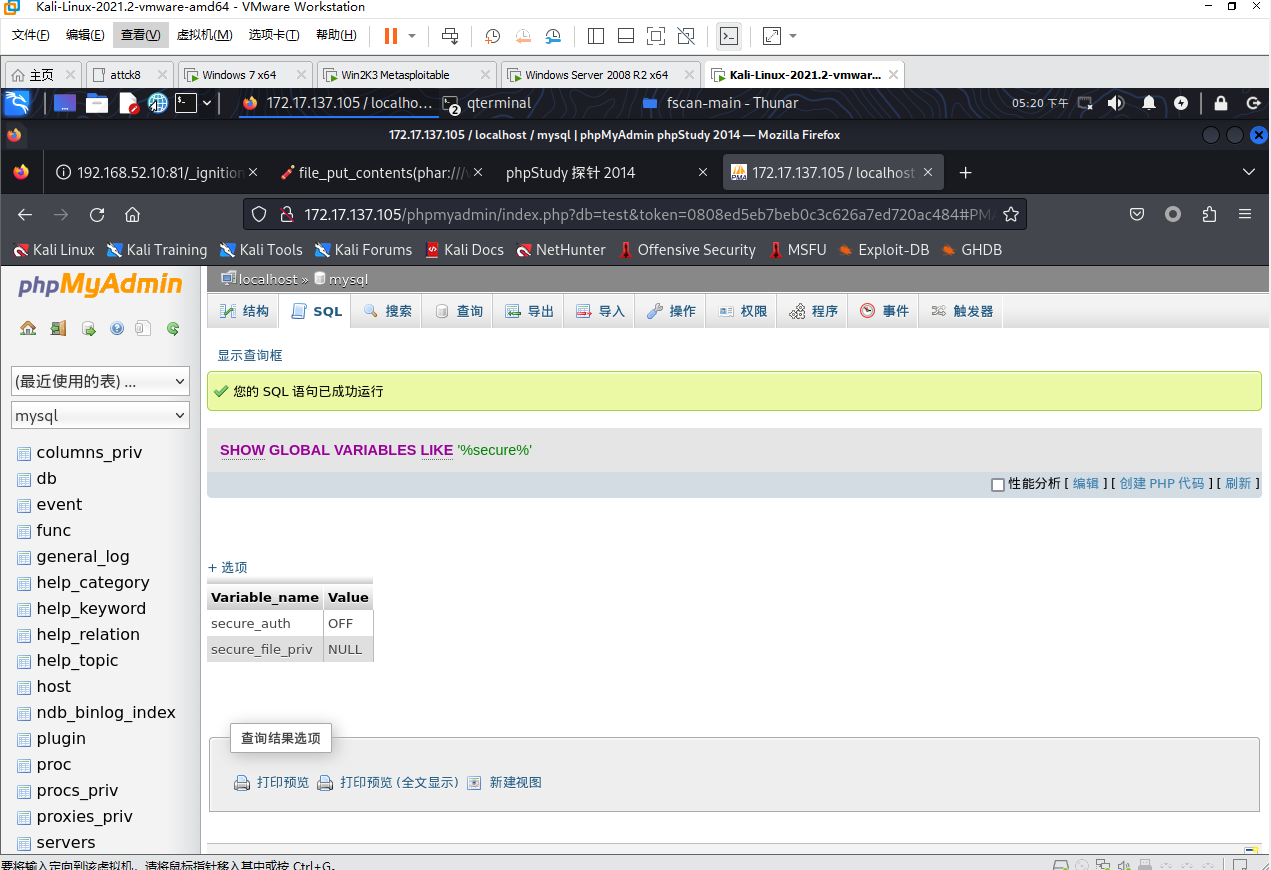Open the Firefox list all tabs chevron
Viewport: 1271px width, 870px height.
point(1248,173)
